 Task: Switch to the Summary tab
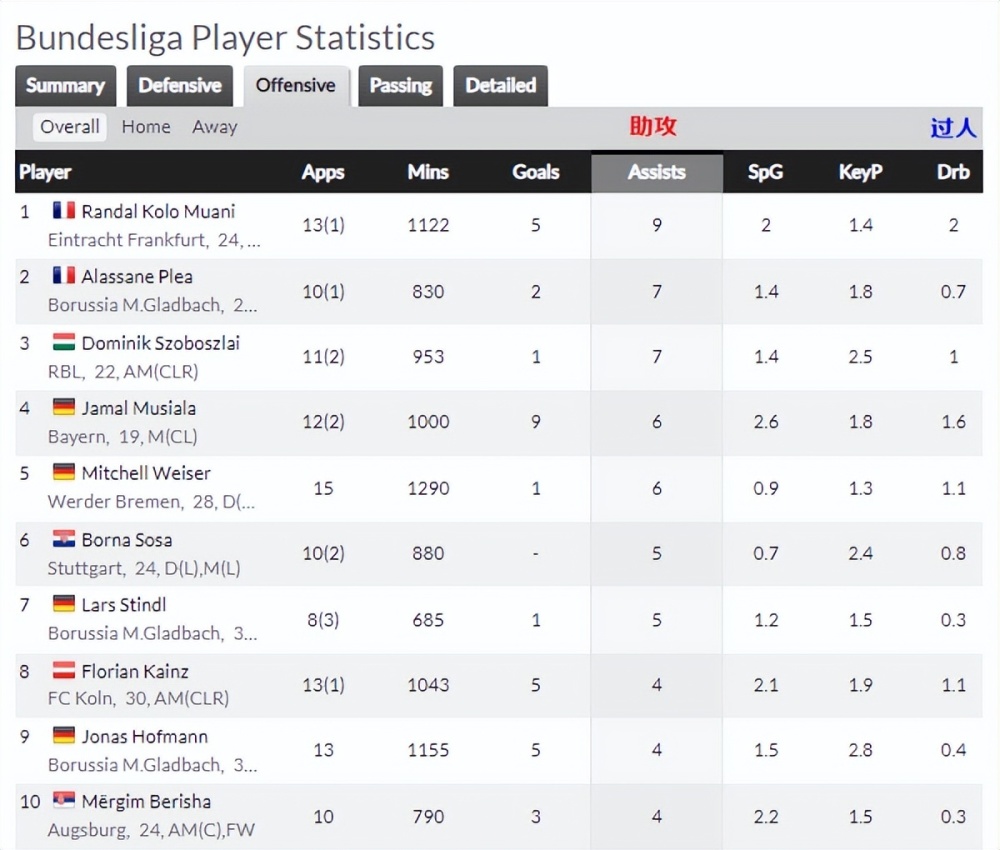pyautogui.click(x=66, y=85)
